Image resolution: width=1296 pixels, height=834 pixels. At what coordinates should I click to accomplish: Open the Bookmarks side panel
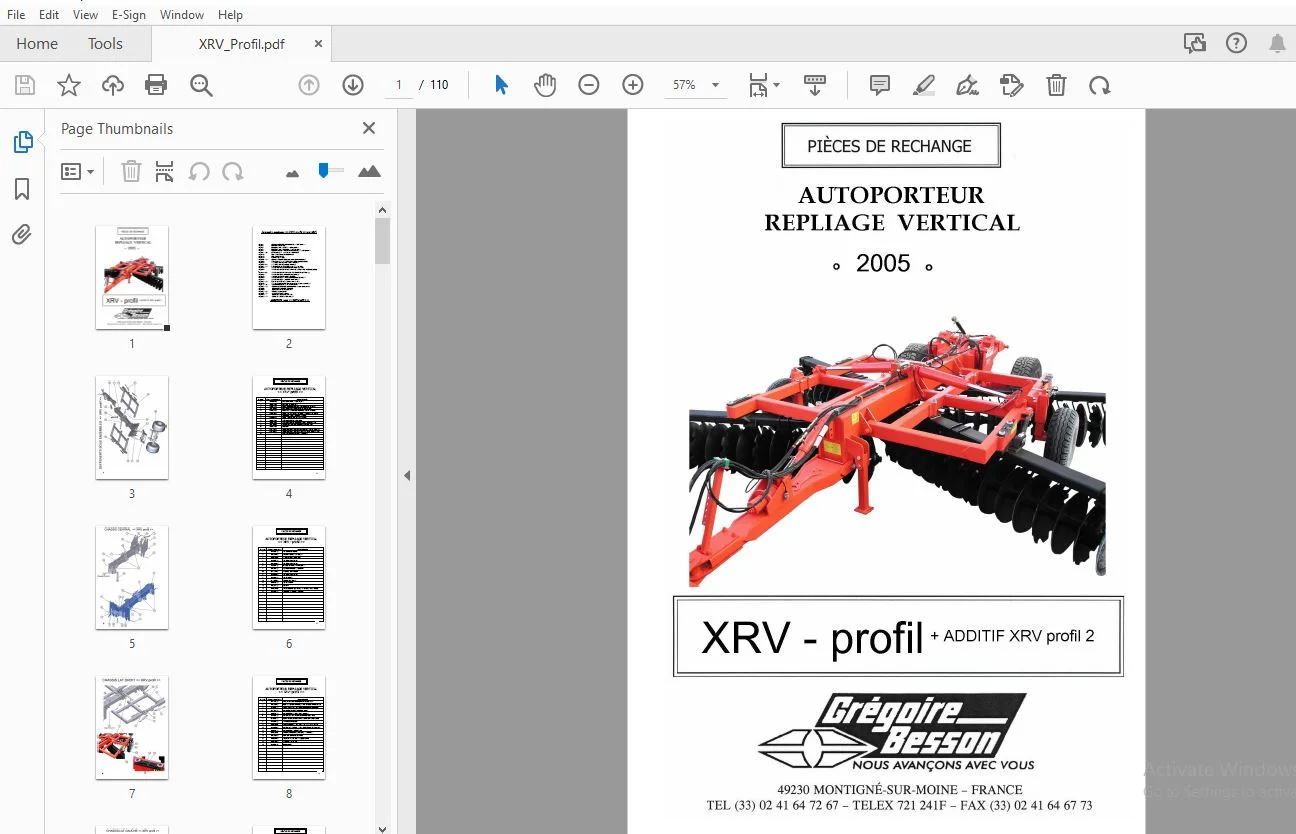(22, 189)
